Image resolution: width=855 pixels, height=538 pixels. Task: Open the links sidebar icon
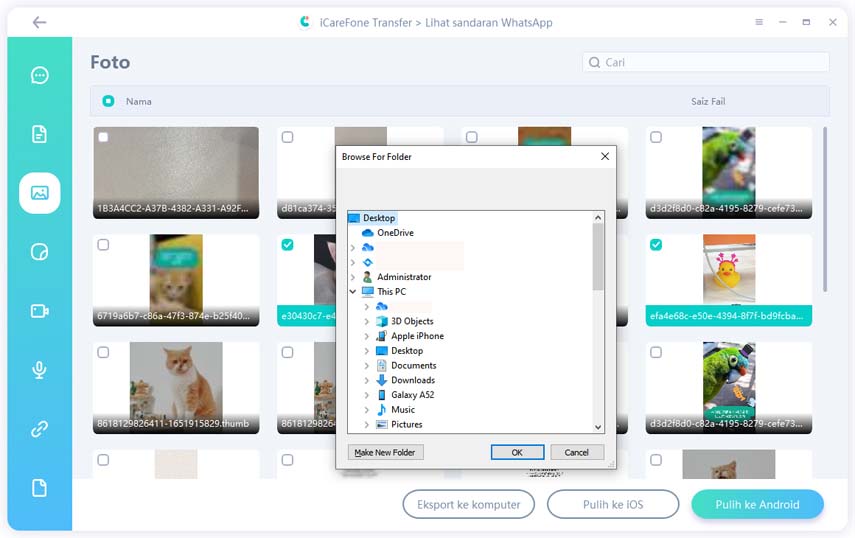pos(39,429)
